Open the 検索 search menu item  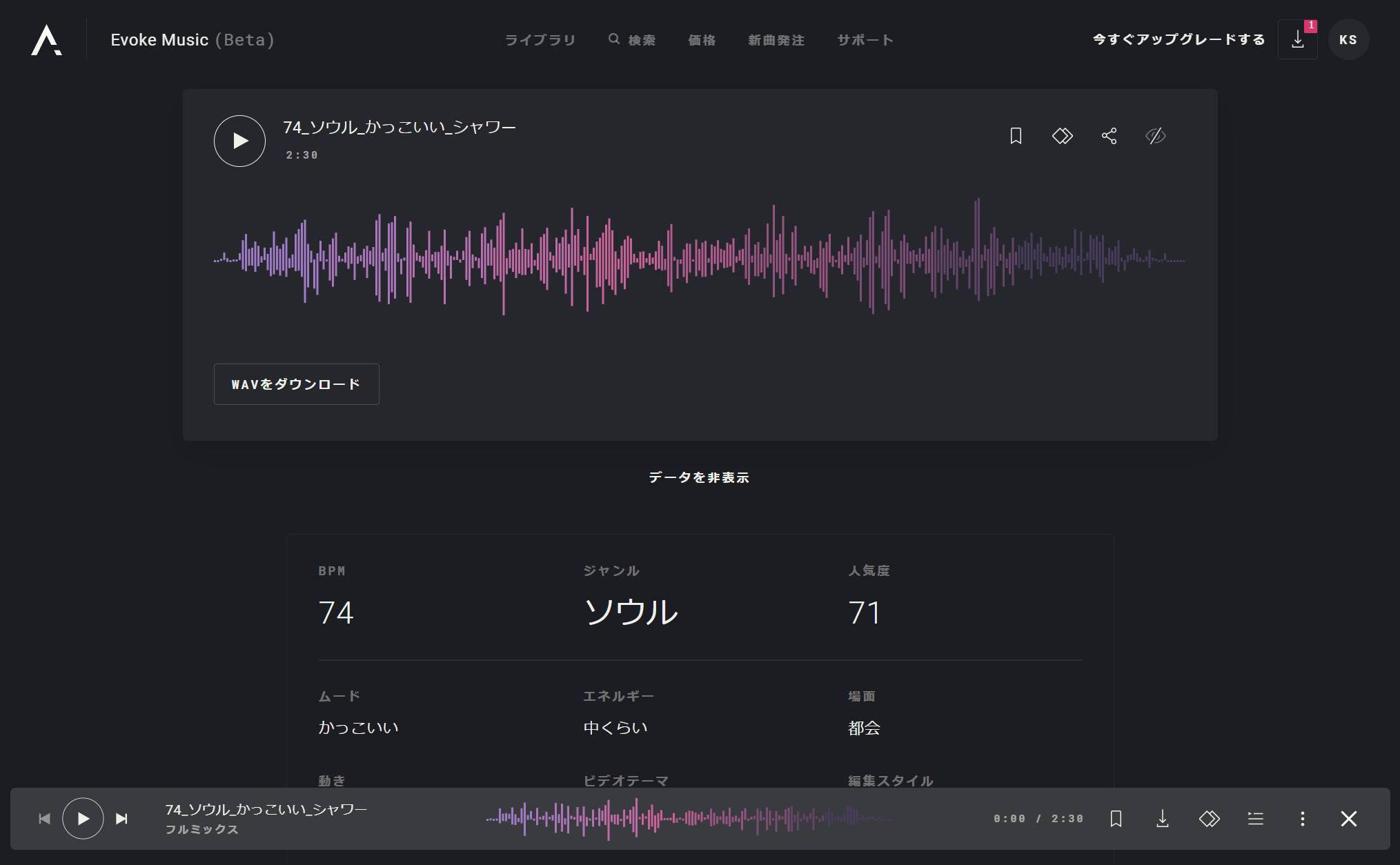[632, 40]
